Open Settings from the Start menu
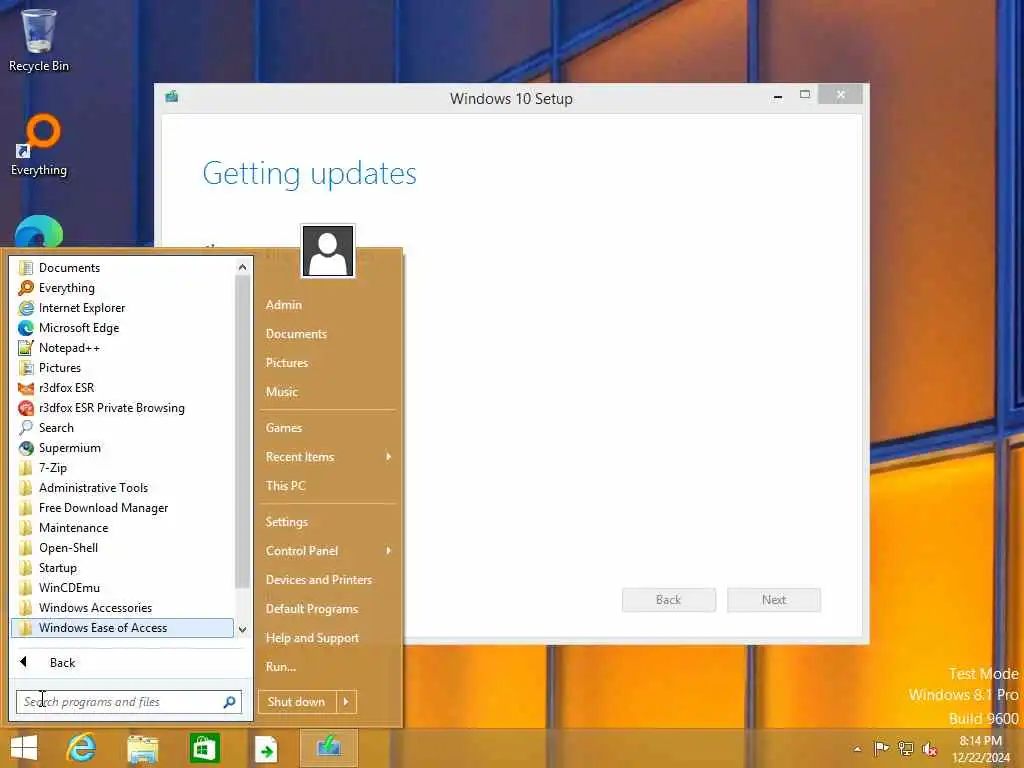Viewport: 1024px width, 768px height. 328,522
